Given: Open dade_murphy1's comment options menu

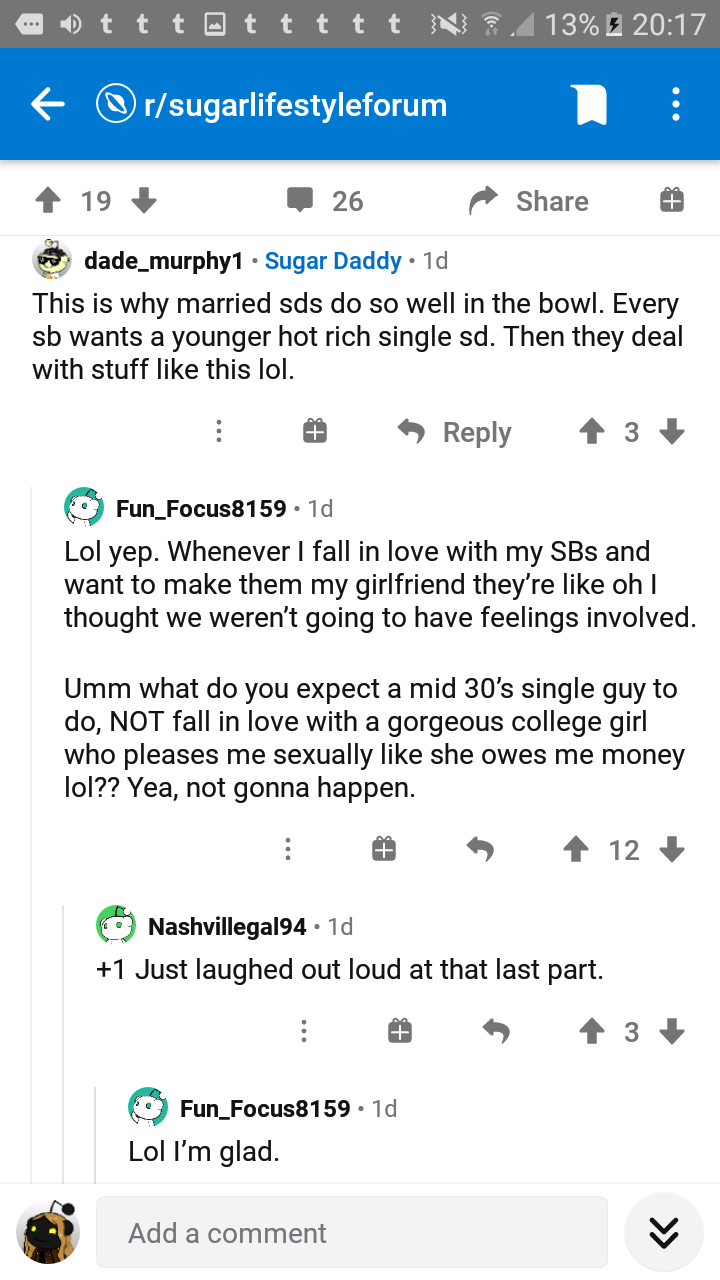Looking at the screenshot, I should point(218,431).
